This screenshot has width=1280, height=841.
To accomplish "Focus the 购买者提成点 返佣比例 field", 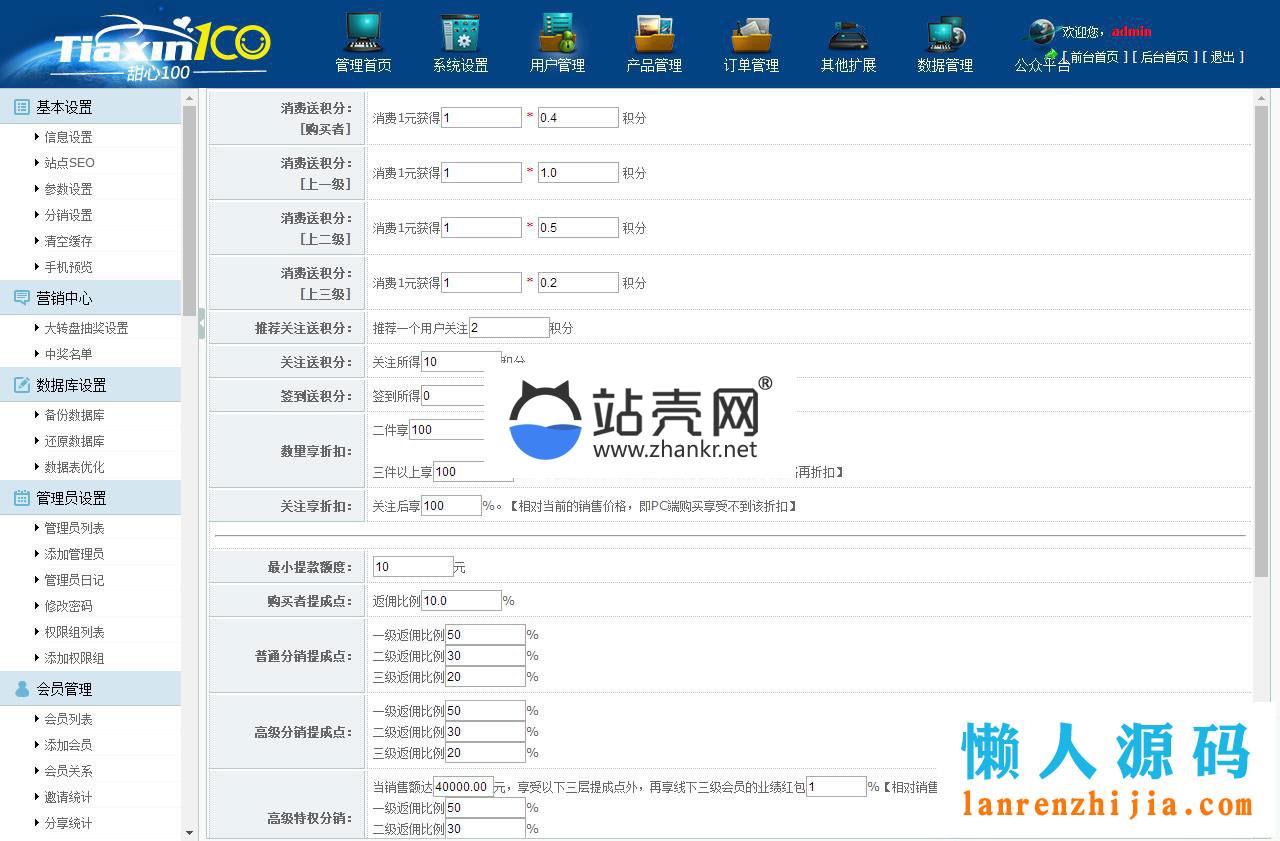I will tap(460, 601).
